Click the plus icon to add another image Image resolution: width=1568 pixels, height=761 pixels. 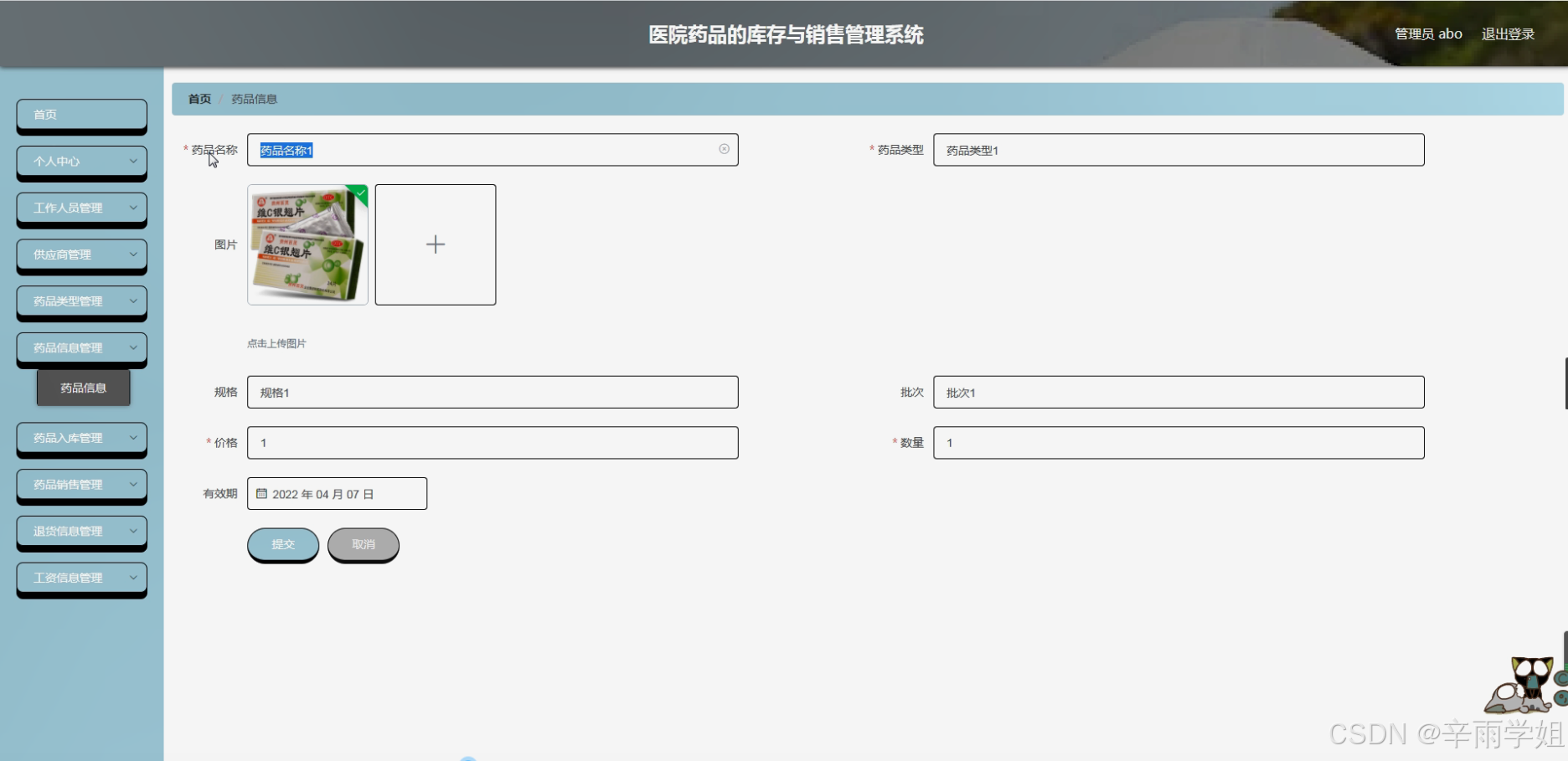pyautogui.click(x=435, y=244)
